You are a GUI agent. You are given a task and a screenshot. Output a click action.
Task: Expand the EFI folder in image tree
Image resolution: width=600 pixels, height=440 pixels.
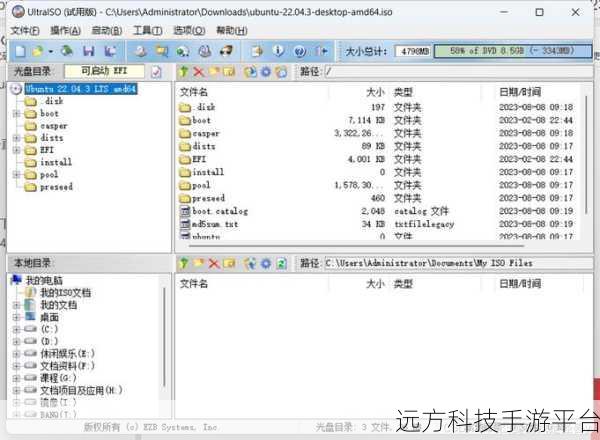pyautogui.click(x=16, y=150)
